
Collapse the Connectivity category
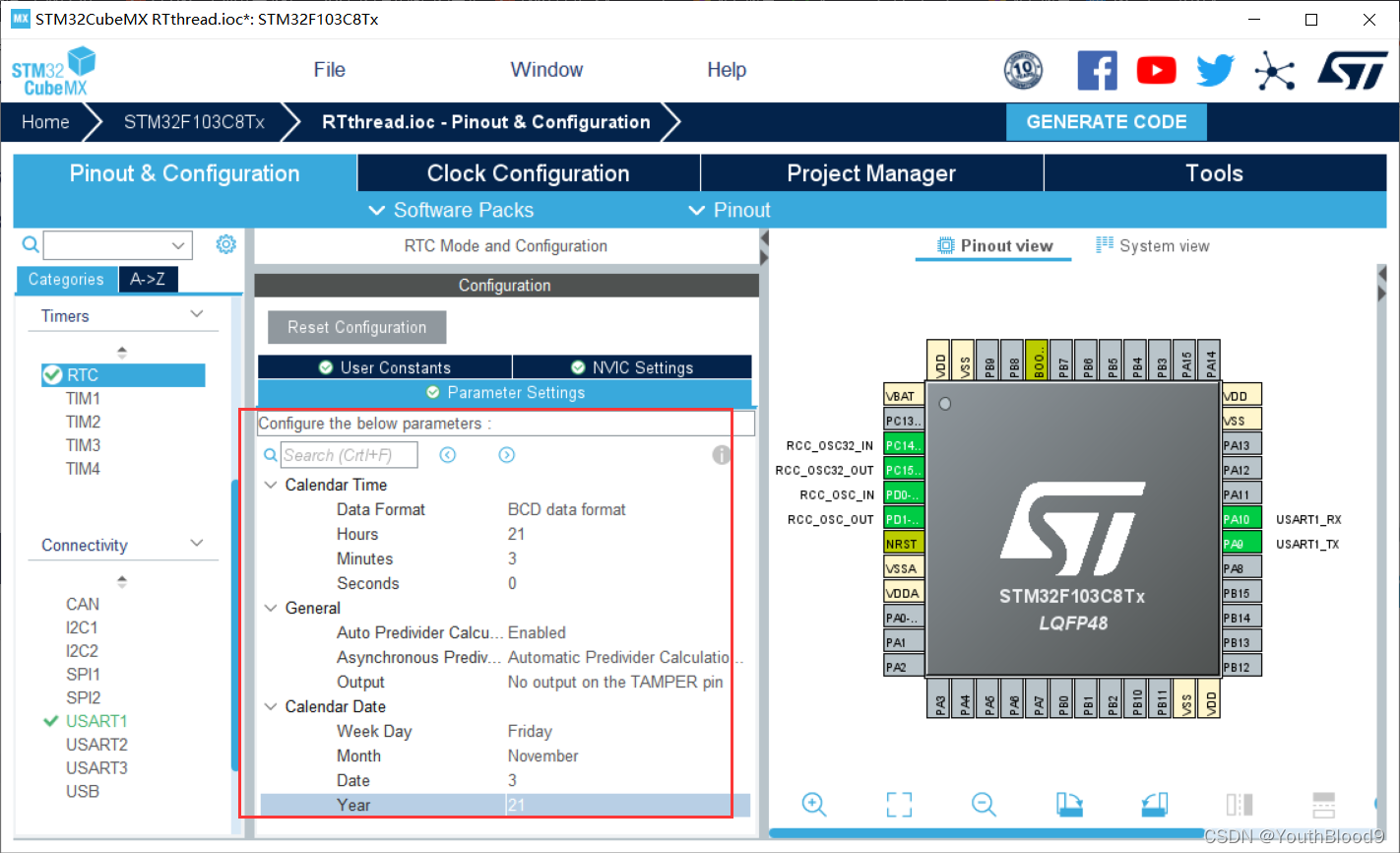tap(197, 544)
